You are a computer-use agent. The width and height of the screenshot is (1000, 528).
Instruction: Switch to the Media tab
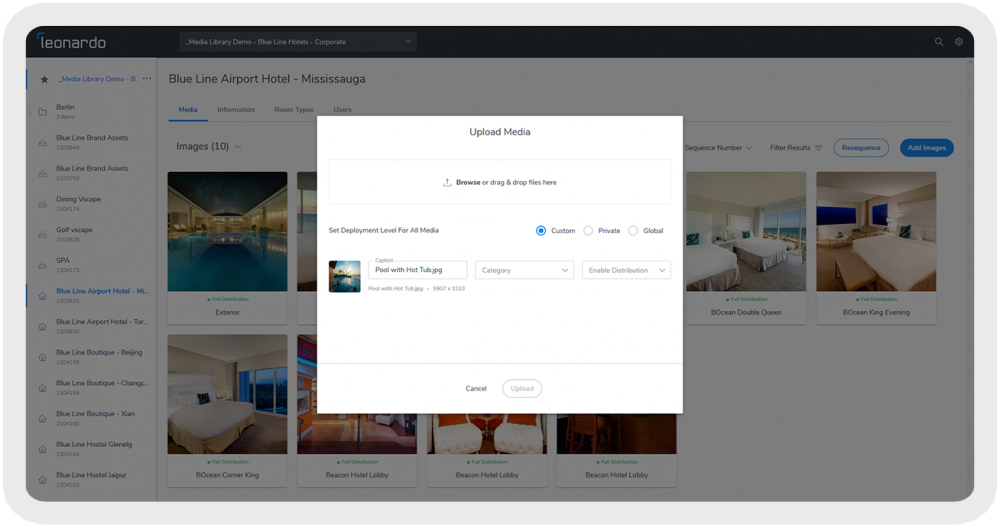tap(188, 110)
